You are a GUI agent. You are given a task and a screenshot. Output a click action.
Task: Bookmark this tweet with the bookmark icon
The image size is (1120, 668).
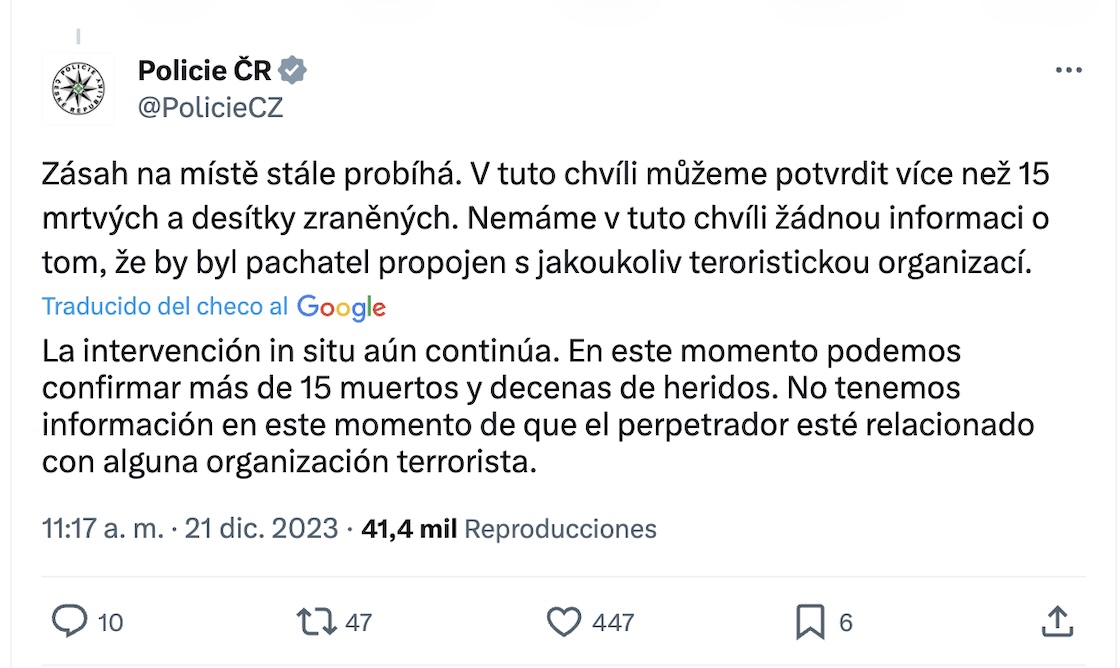809,622
